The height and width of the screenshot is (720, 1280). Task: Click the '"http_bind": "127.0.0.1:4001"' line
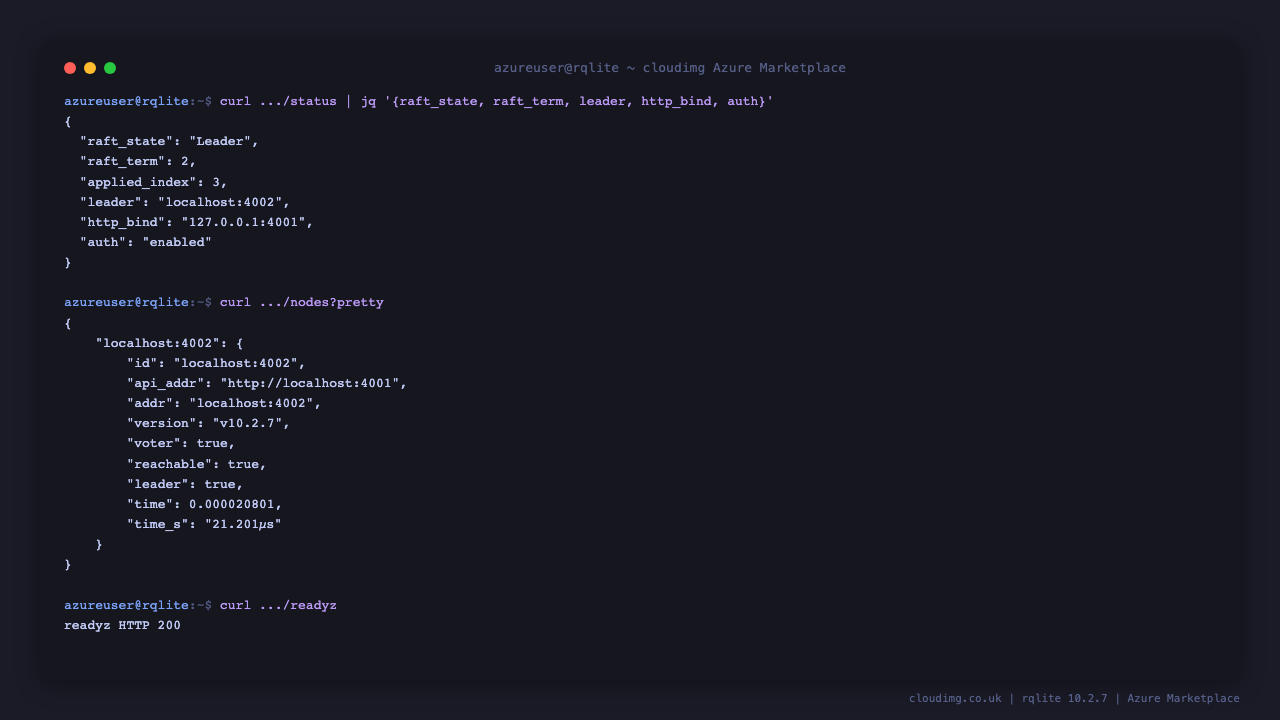[x=197, y=222]
